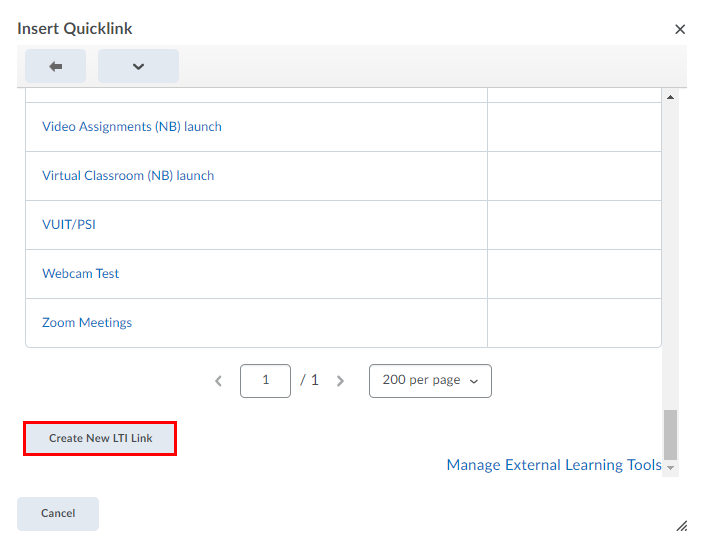This screenshot has height=552, width=706.
Task: Open Video Assignments (NB) launch link
Action: [132, 127]
